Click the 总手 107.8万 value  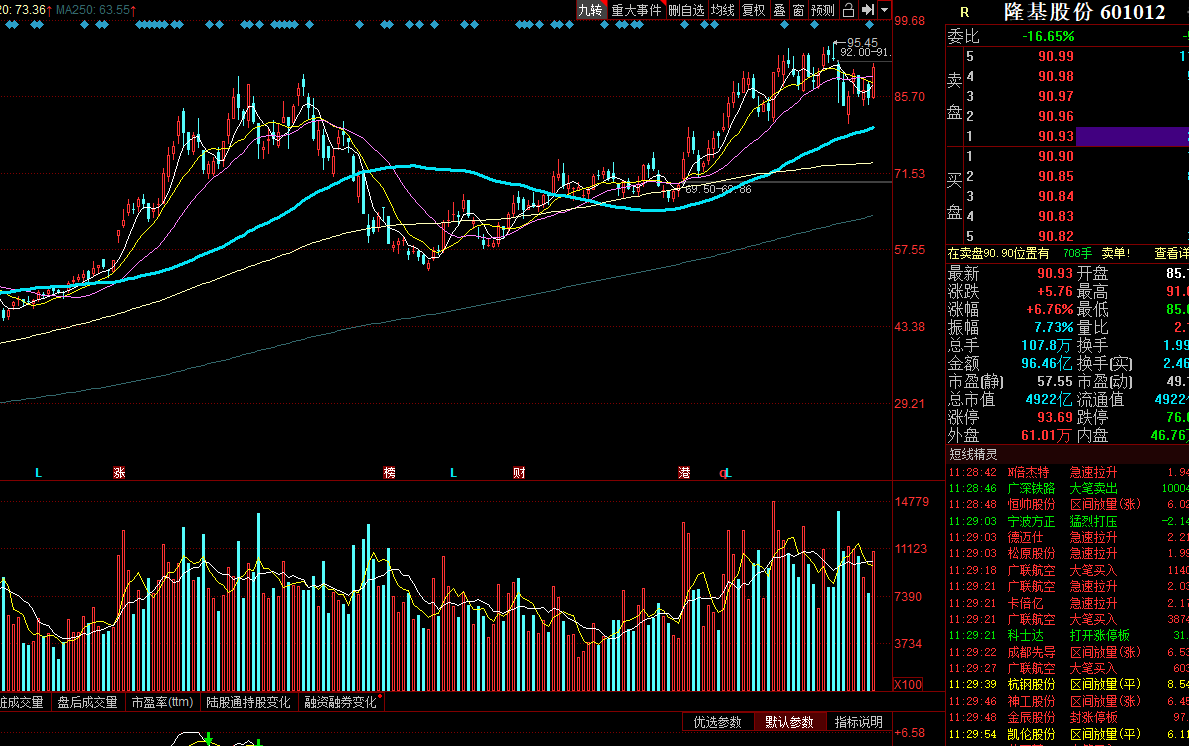click(x=1046, y=346)
